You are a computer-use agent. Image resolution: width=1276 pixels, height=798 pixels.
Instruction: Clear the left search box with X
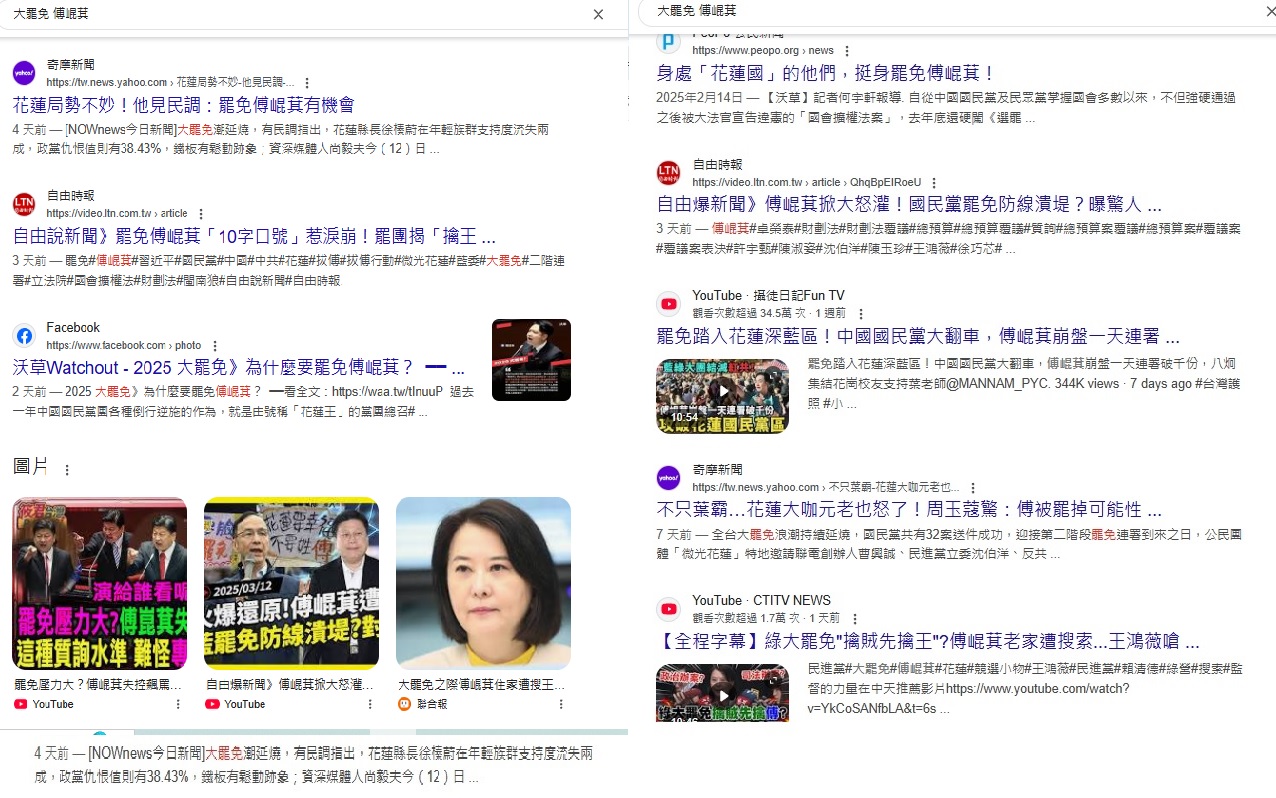click(598, 14)
